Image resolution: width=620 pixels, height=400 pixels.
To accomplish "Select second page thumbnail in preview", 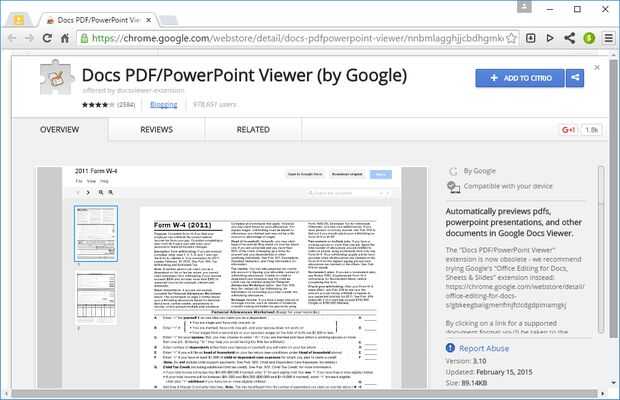I will [x=96, y=297].
